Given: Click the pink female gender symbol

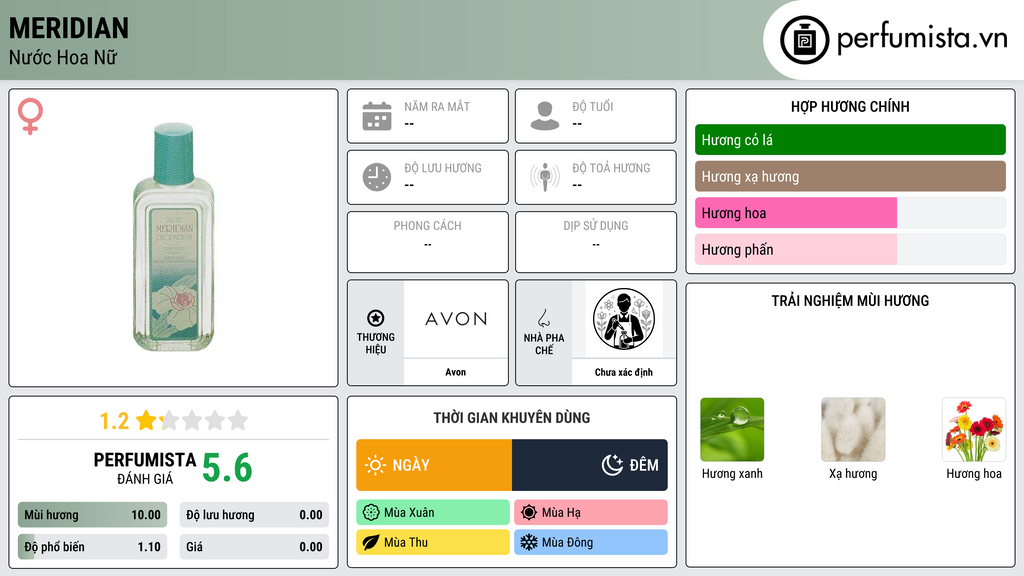Looking at the screenshot, I should click(x=30, y=116).
